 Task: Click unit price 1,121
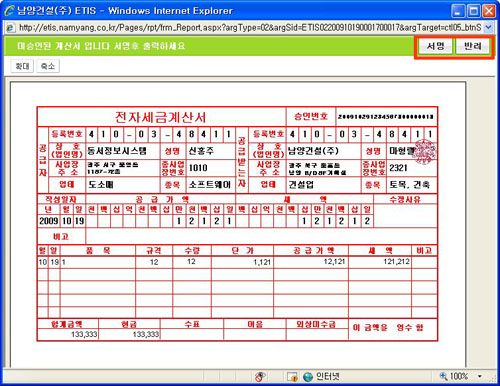[x=262, y=262]
